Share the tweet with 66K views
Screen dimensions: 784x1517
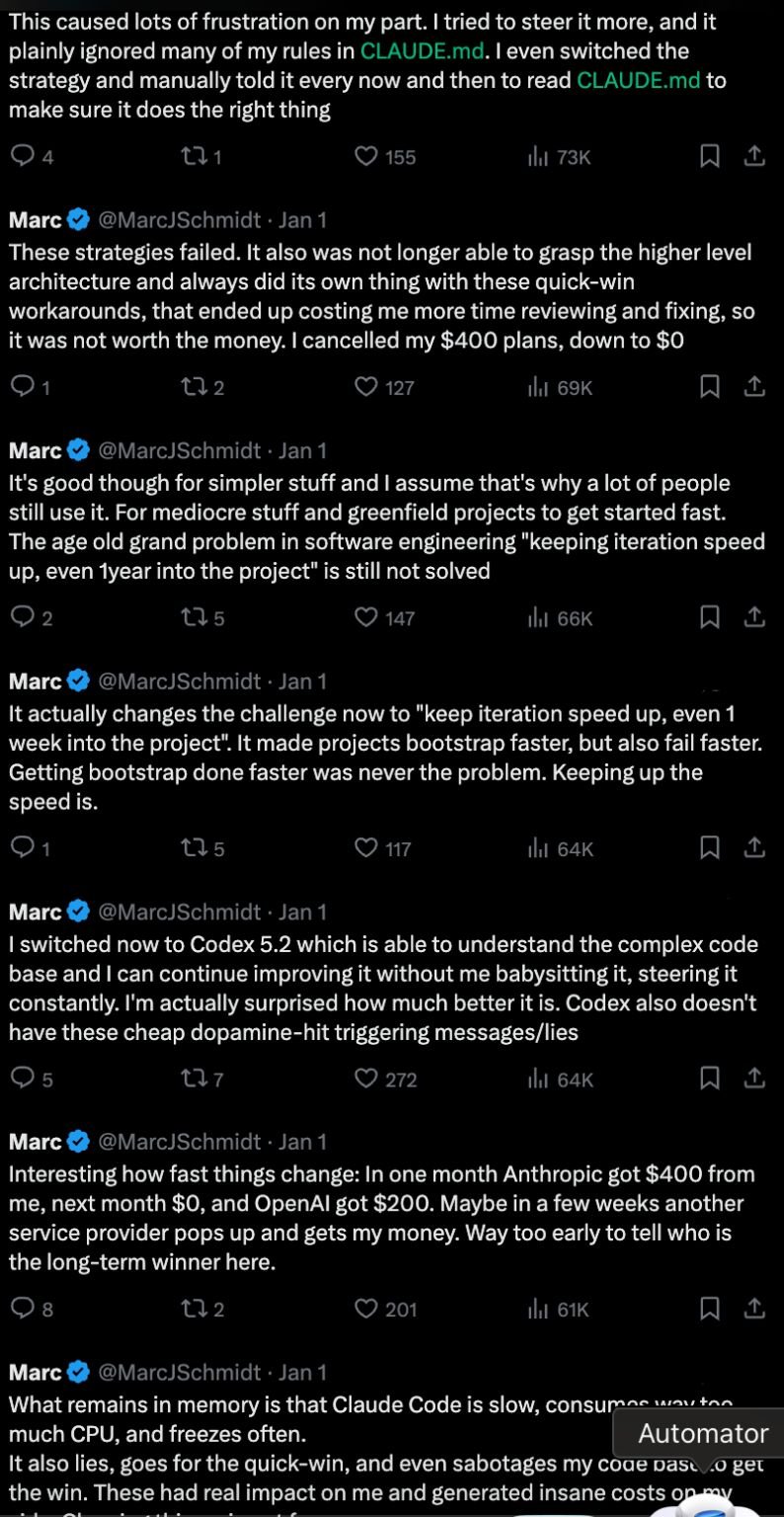click(x=753, y=617)
